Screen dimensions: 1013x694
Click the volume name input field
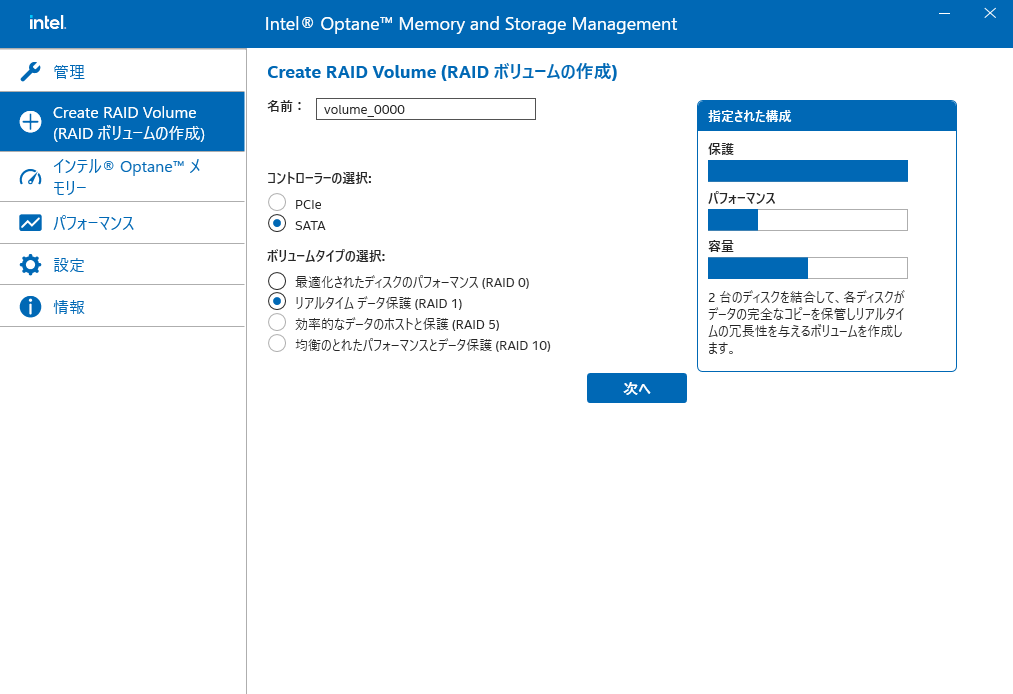[426, 109]
